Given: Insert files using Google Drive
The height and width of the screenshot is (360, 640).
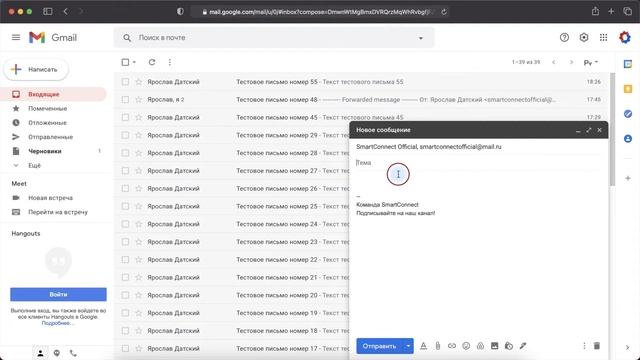Looking at the screenshot, I should 480,346.
